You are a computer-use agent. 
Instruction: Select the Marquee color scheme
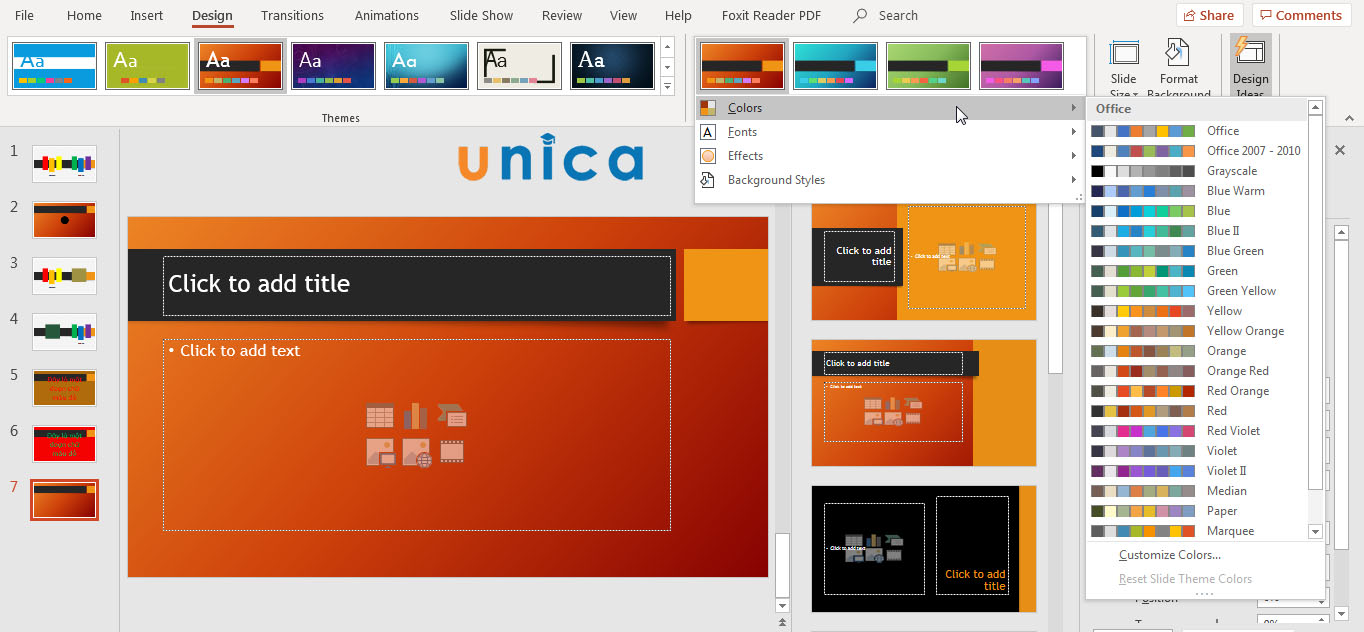pos(1197,531)
